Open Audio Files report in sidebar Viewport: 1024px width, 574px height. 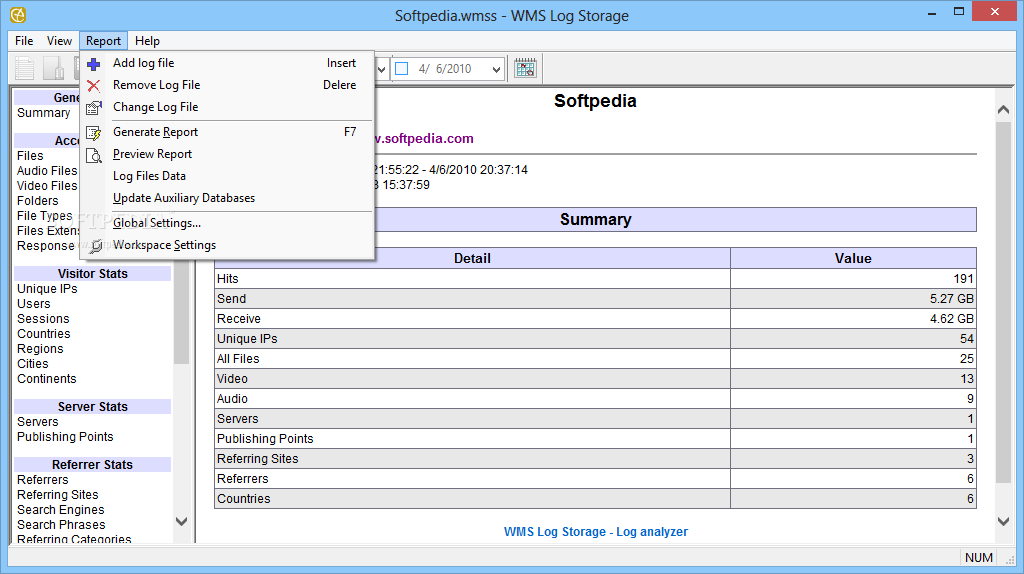[47, 170]
